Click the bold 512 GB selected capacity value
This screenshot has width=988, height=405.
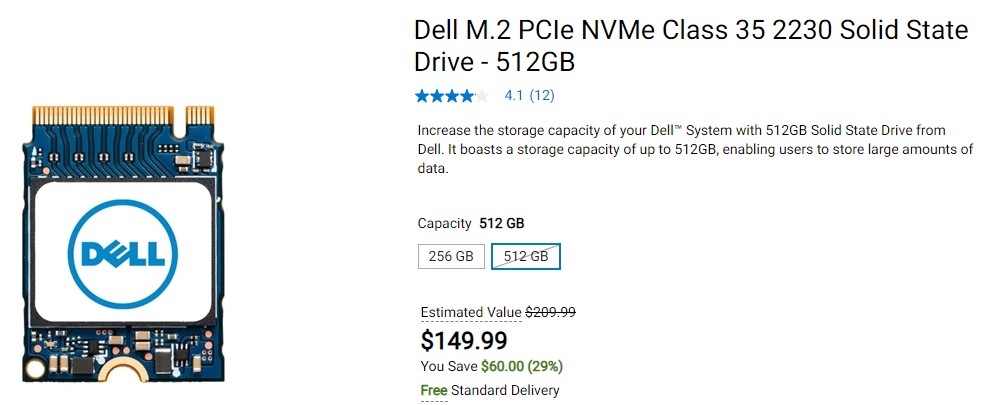coord(502,223)
